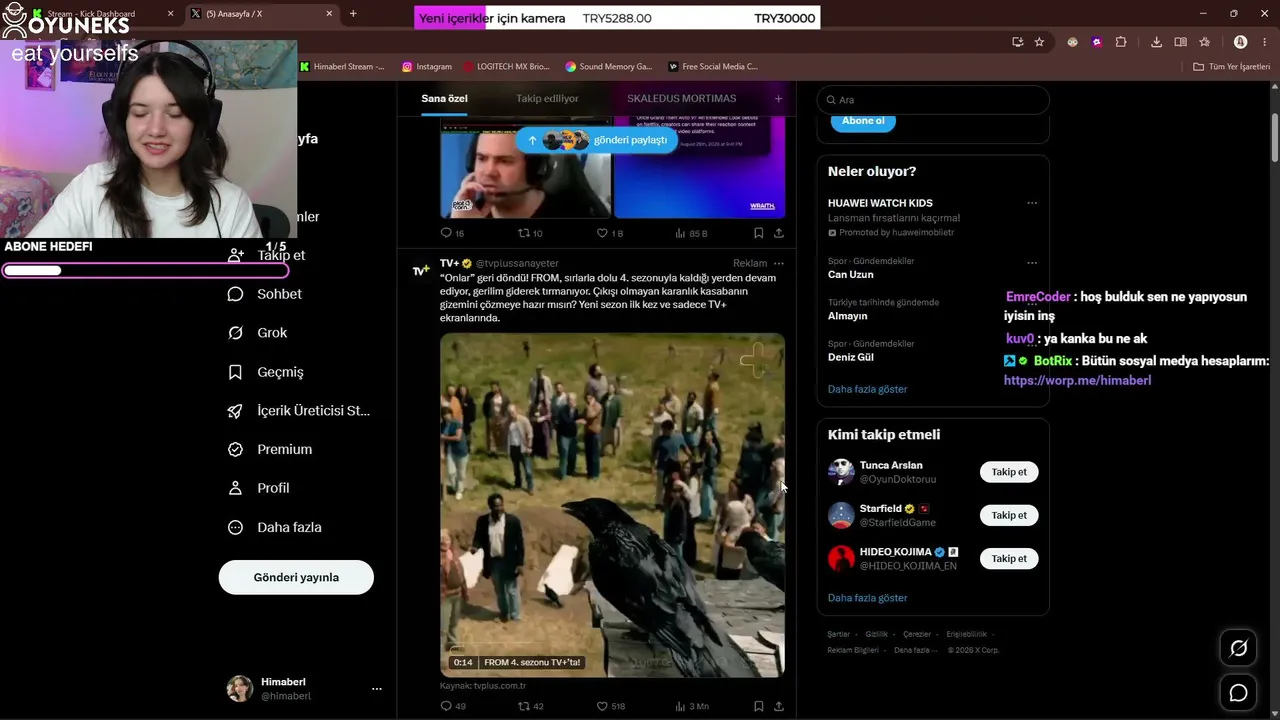Open more options for Can Uzun trend
Viewport: 1280px width, 720px height.
pos(1032,263)
